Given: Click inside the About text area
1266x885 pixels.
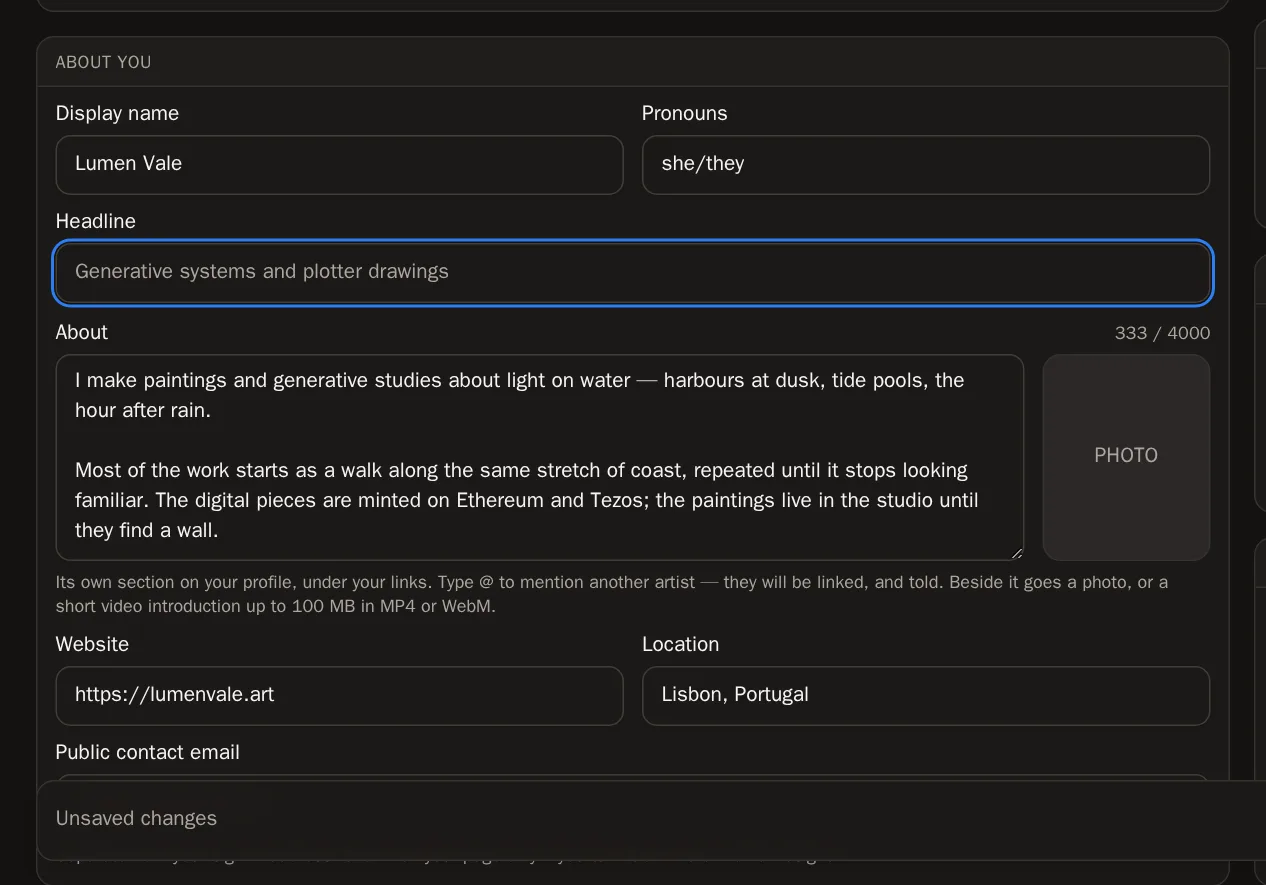Looking at the screenshot, I should (540, 457).
